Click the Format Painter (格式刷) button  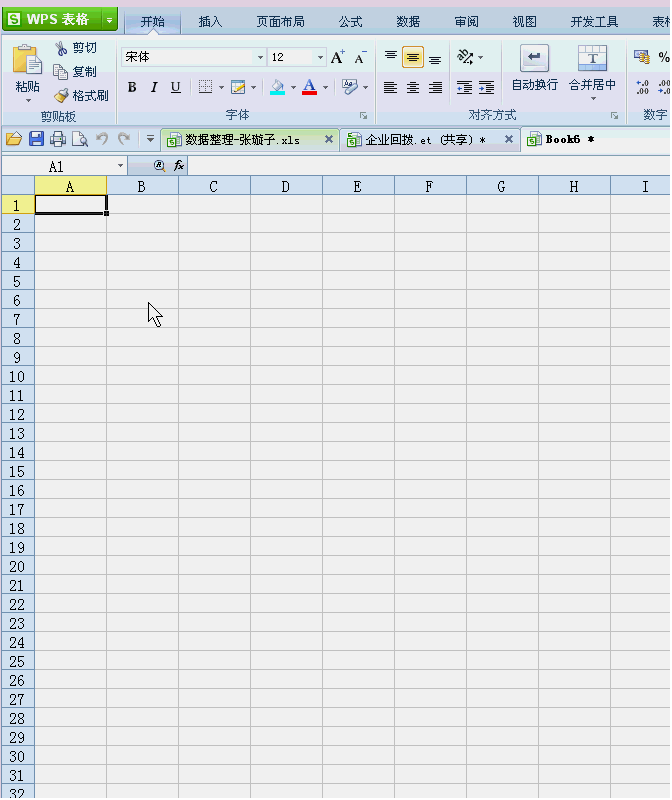click(80, 96)
